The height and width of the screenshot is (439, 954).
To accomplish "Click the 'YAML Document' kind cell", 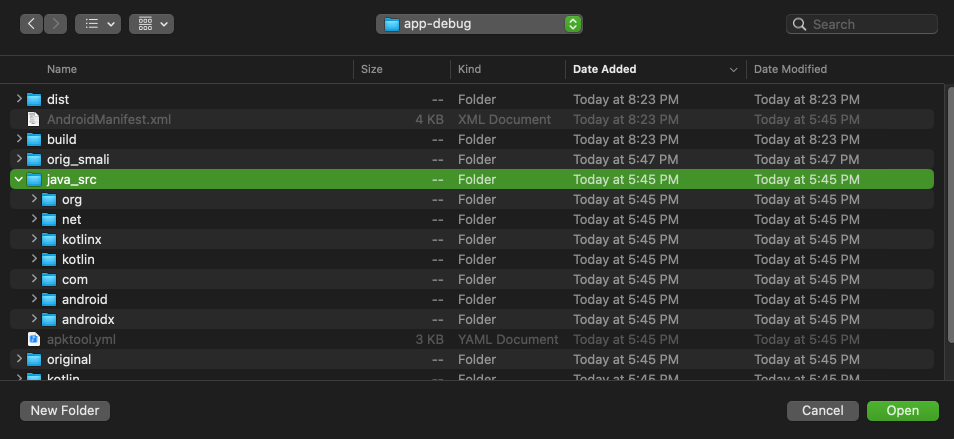I will pyautogui.click(x=508, y=339).
